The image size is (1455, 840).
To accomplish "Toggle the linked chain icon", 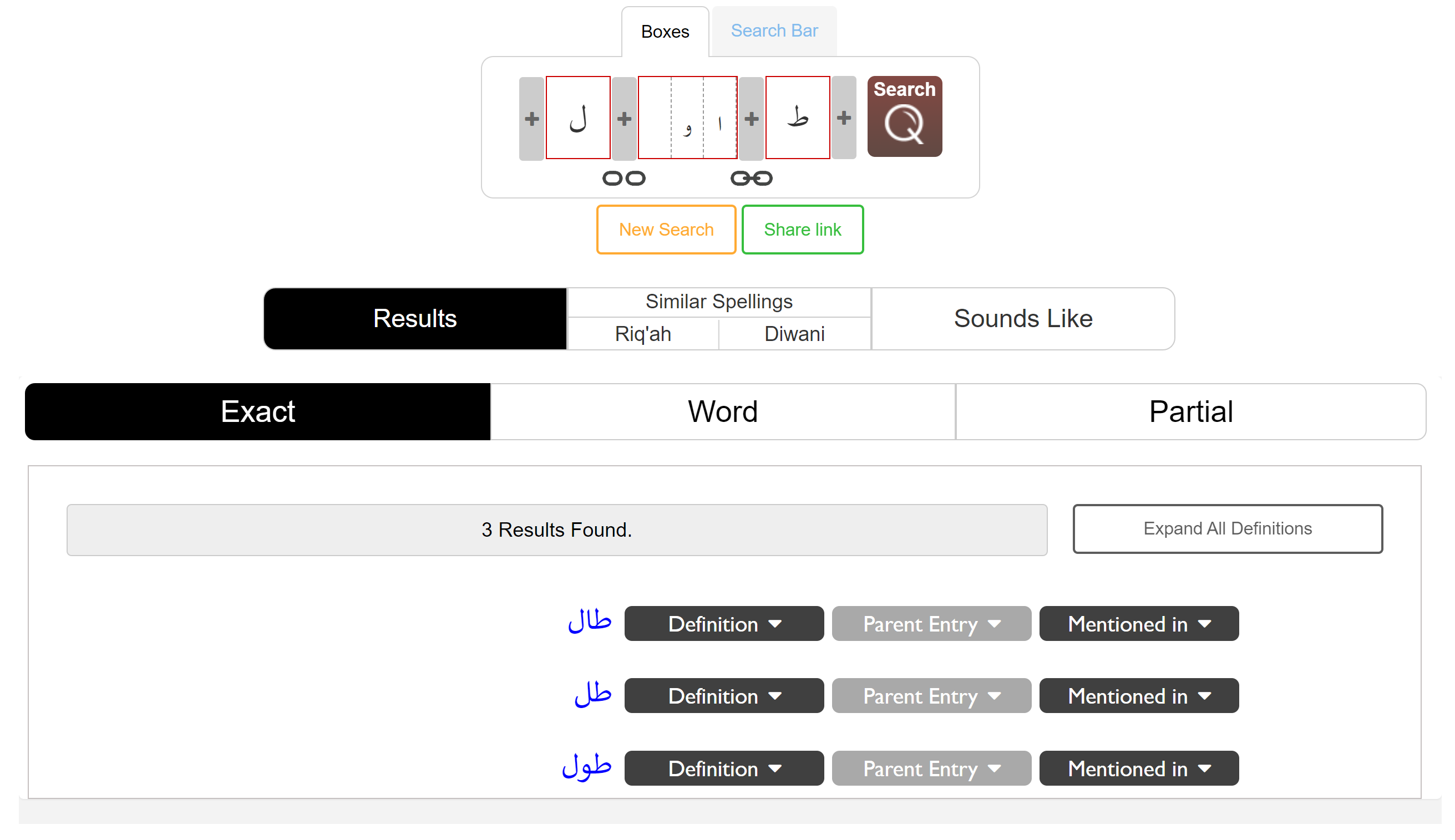I will (x=751, y=179).
